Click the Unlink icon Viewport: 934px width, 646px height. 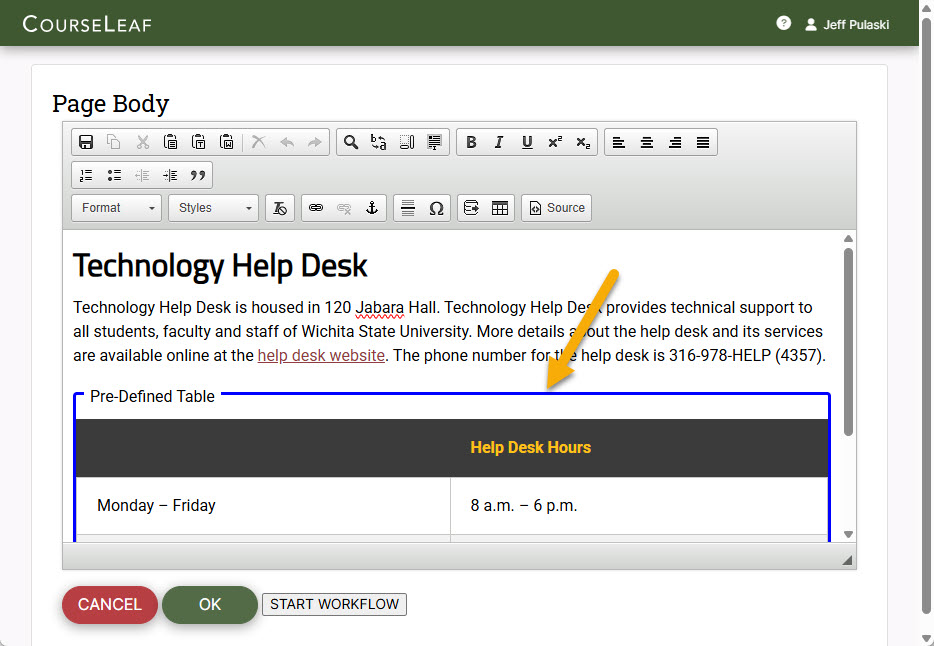(x=344, y=208)
